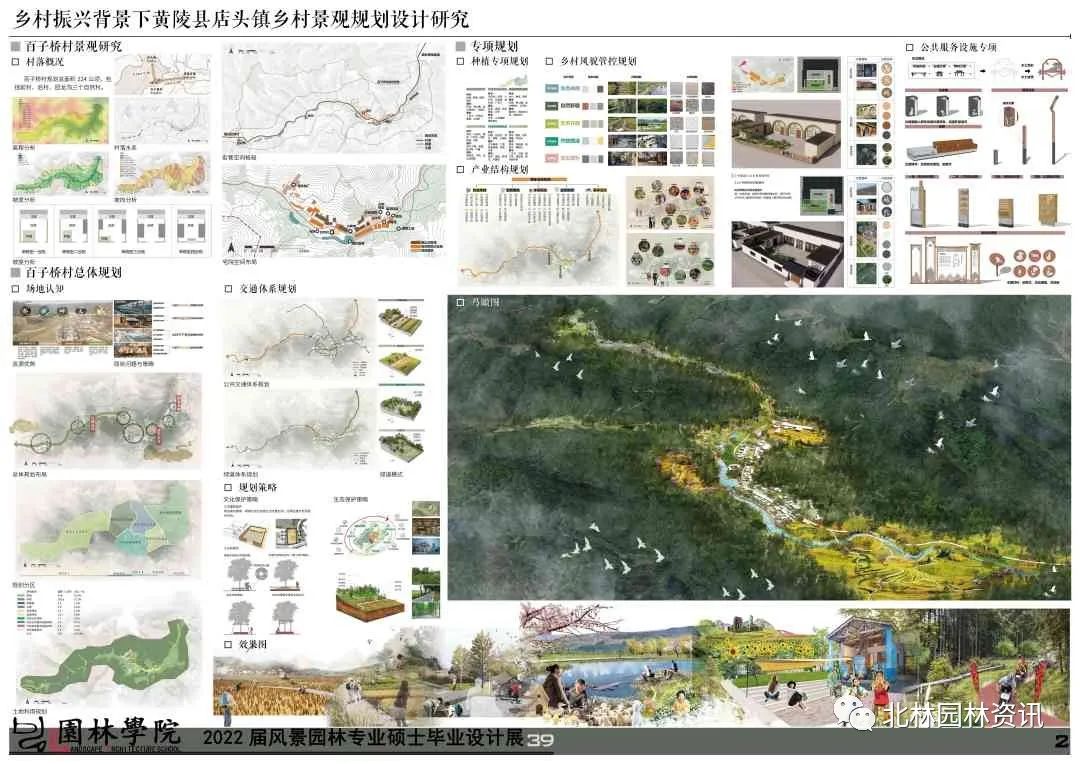This screenshot has height=764, width=1080.
Task: Open the village layout map with orange buildings
Action: [x=333, y=211]
